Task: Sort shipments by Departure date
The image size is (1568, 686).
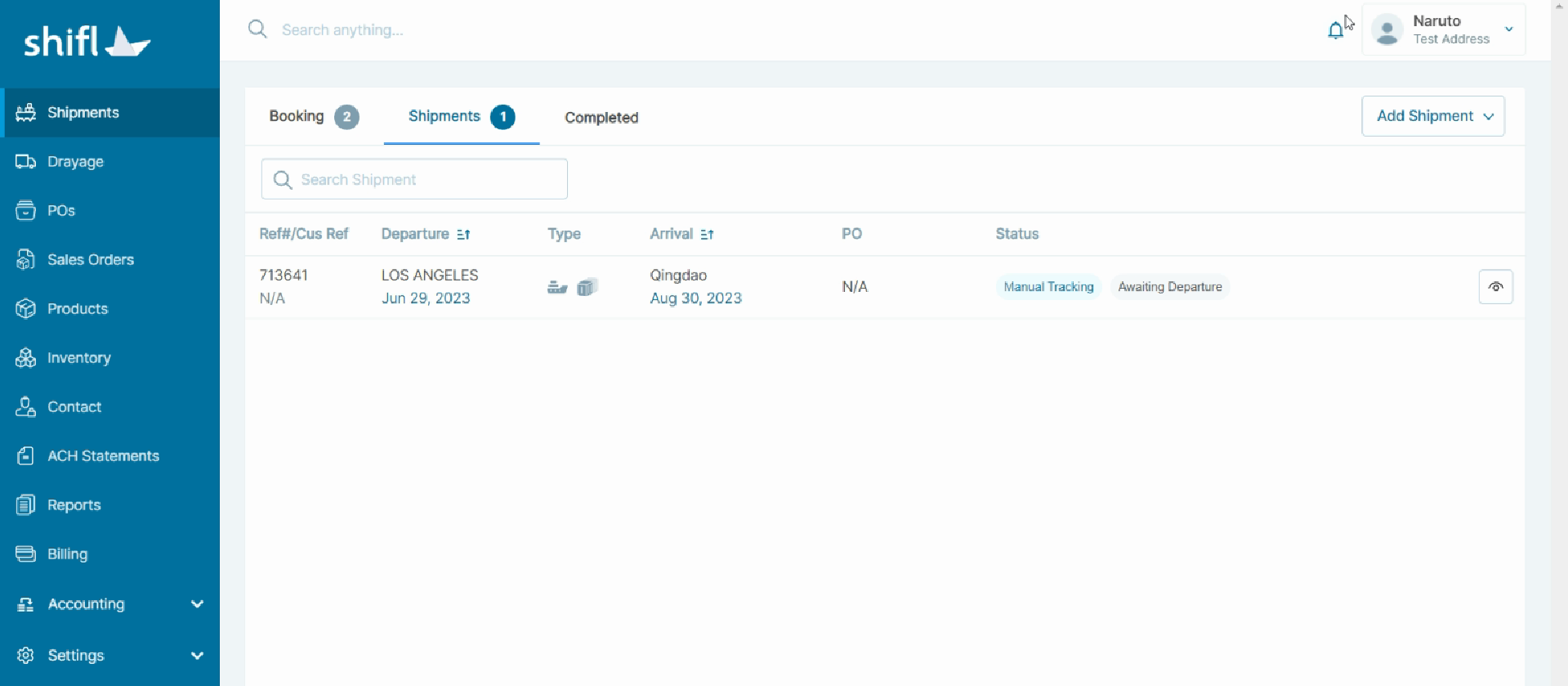Action: (463, 235)
